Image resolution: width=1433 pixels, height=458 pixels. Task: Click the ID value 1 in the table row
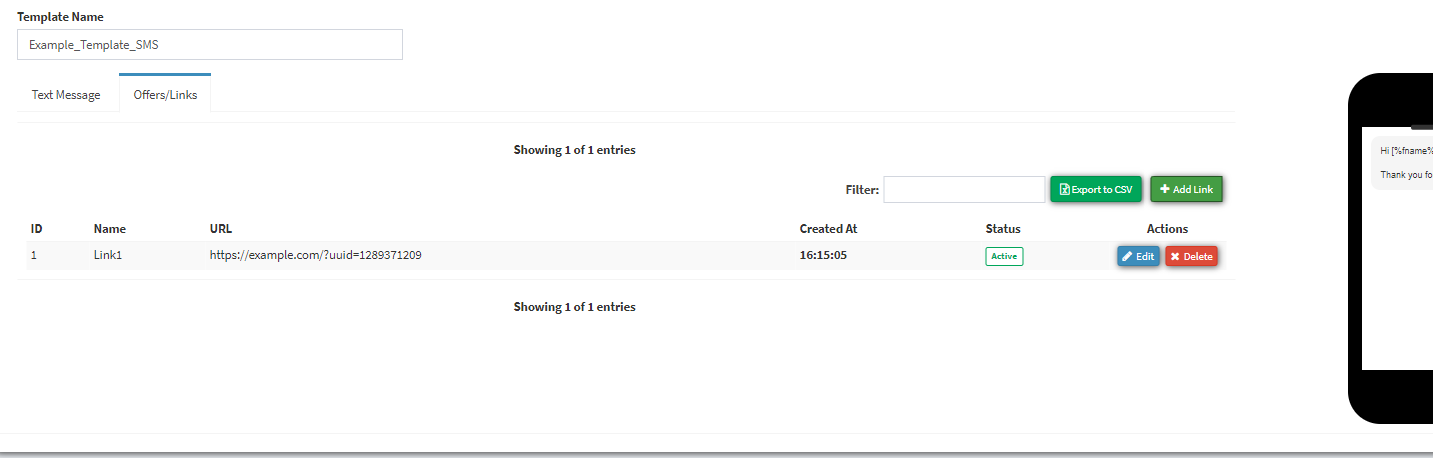tap(34, 255)
